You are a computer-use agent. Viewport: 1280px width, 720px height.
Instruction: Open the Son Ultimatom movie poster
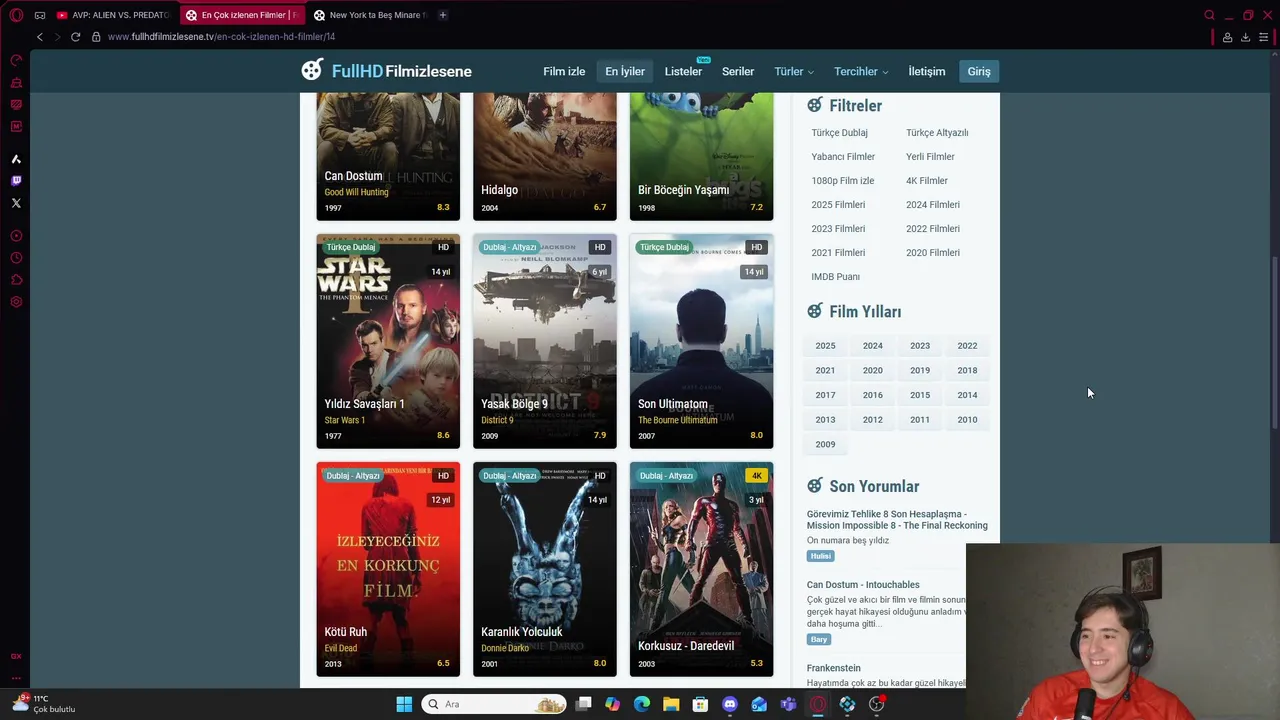click(x=701, y=341)
